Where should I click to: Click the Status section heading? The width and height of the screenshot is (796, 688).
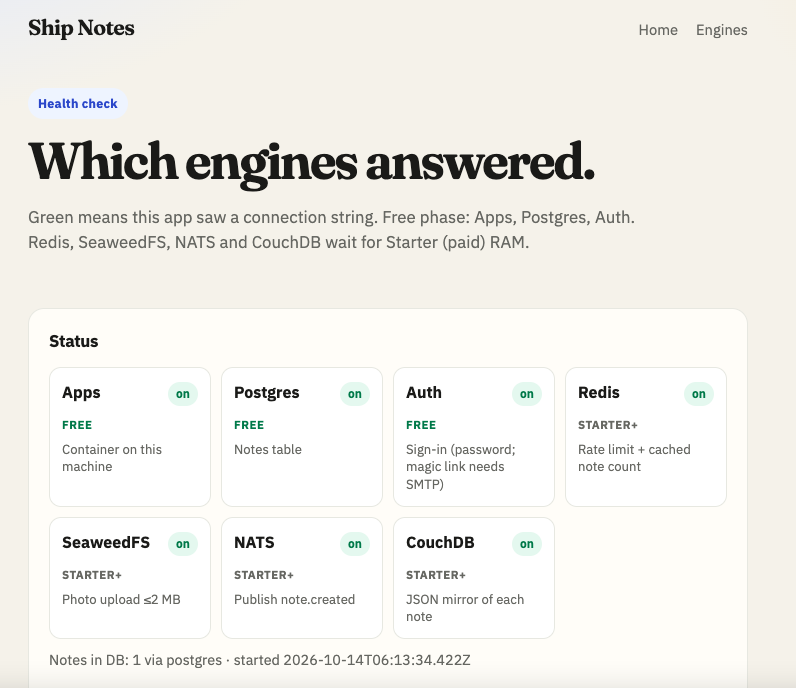coord(74,341)
